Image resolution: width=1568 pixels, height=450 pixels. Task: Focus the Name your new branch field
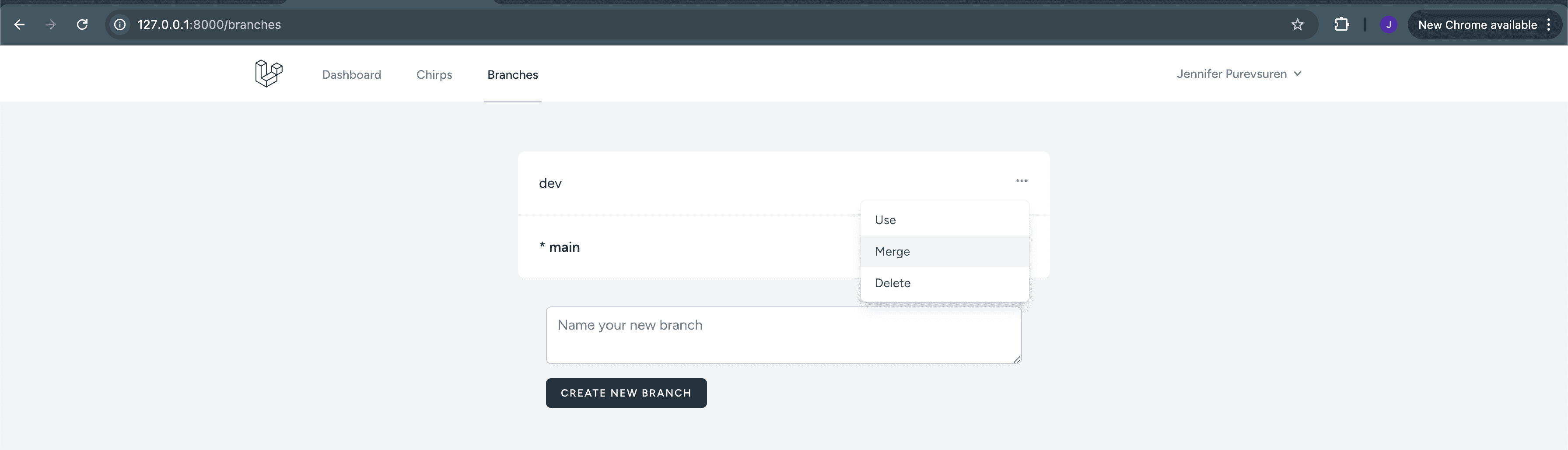tap(784, 335)
